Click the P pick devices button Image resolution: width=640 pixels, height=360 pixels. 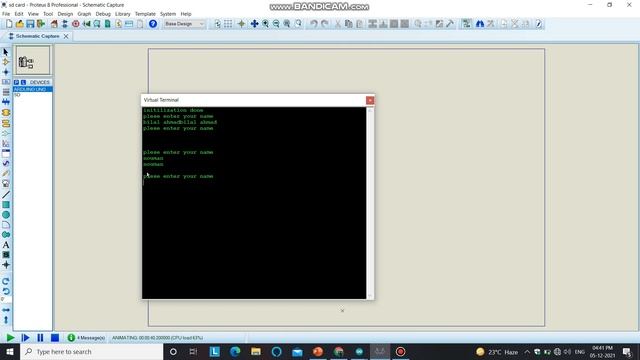tap(16, 82)
